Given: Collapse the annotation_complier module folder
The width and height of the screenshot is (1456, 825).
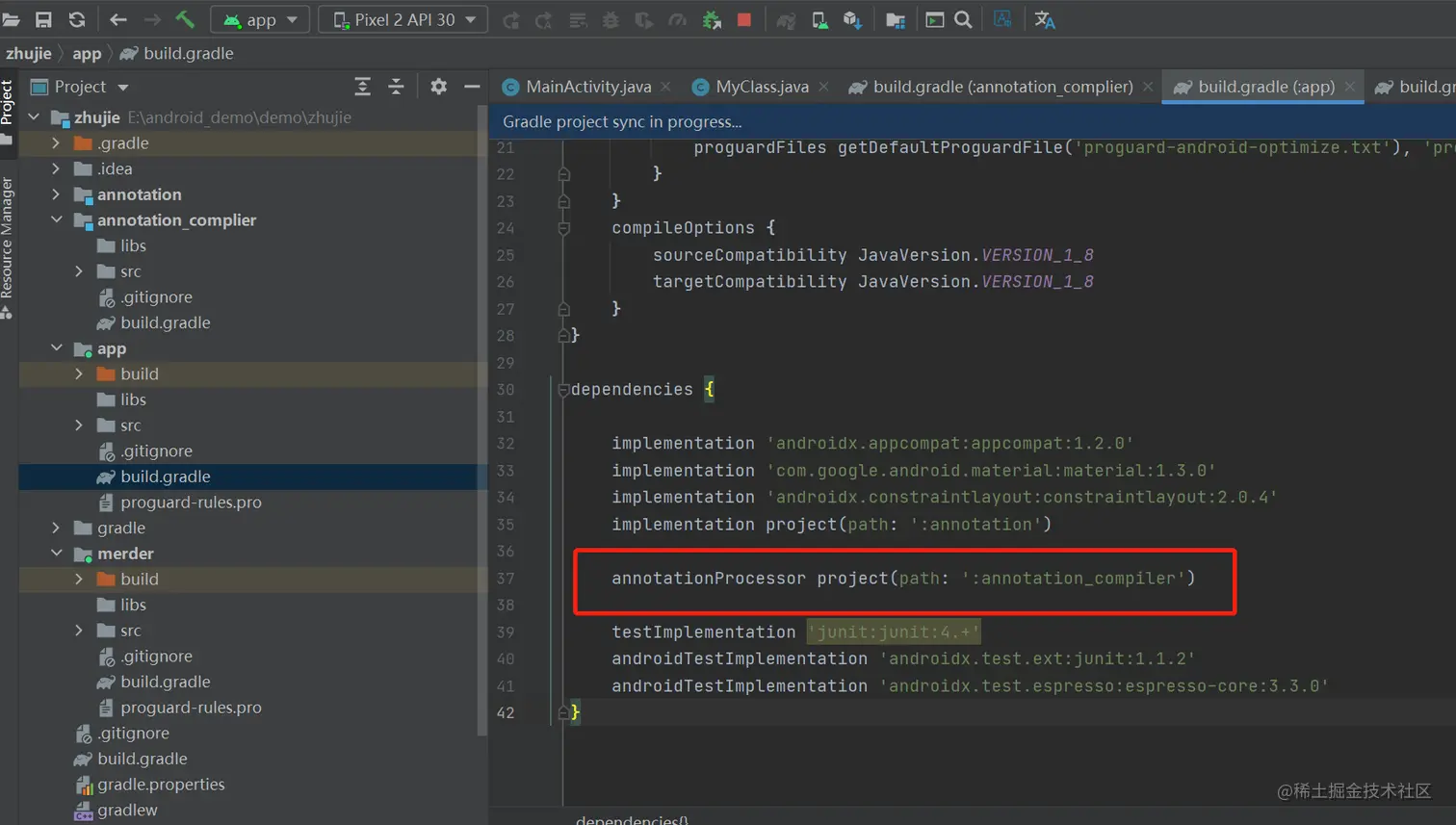Looking at the screenshot, I should pos(57,219).
